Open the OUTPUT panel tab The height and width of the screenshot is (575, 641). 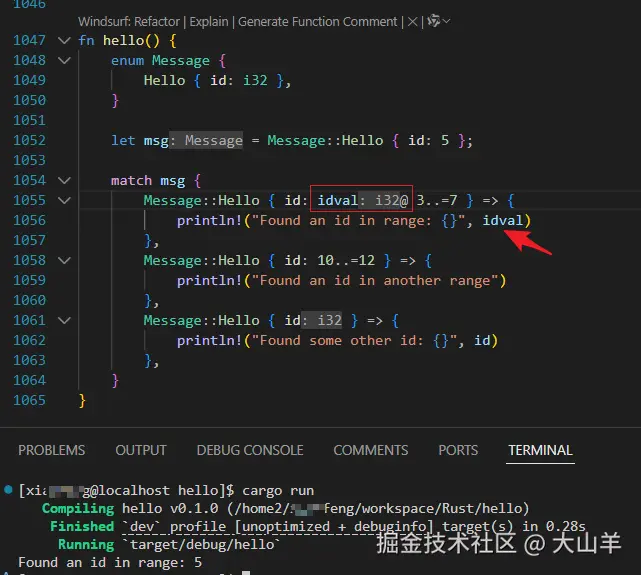point(141,450)
